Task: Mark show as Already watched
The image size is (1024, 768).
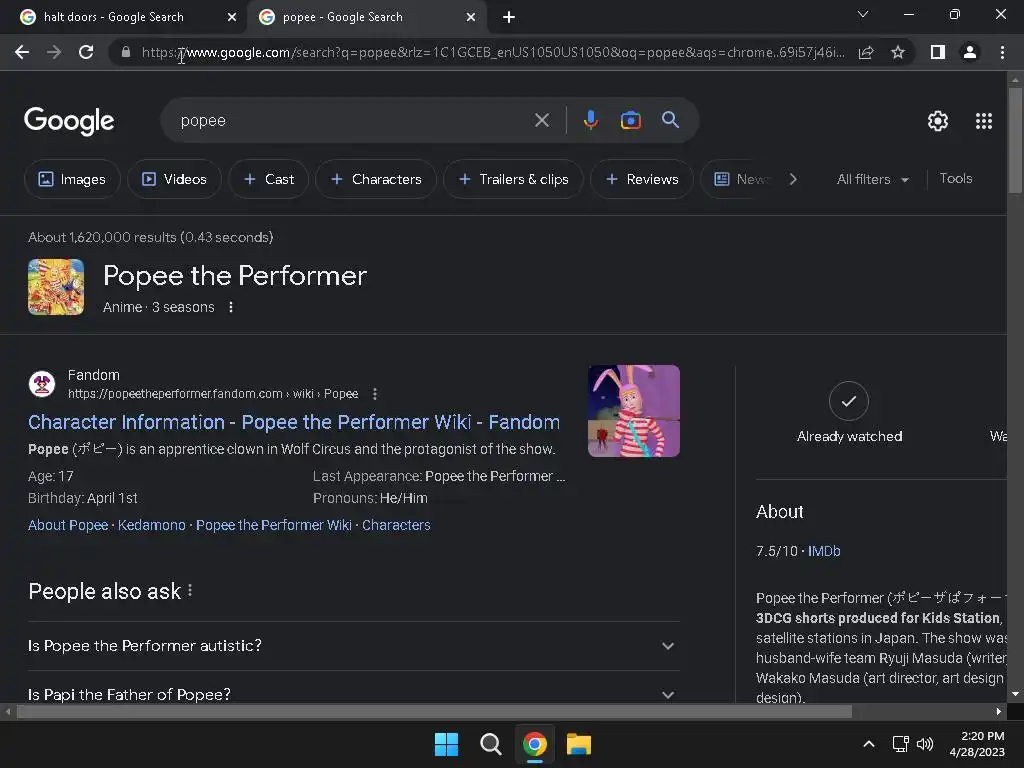Action: point(849,413)
